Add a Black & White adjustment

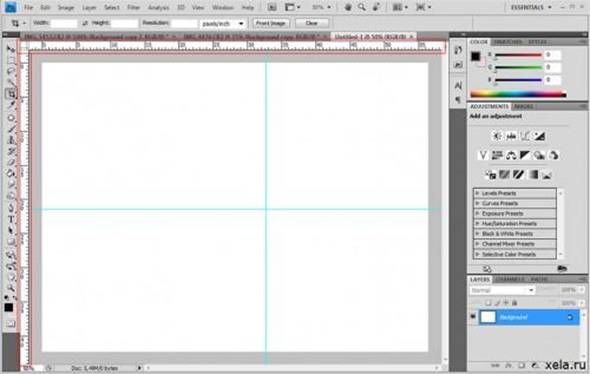click(x=525, y=155)
